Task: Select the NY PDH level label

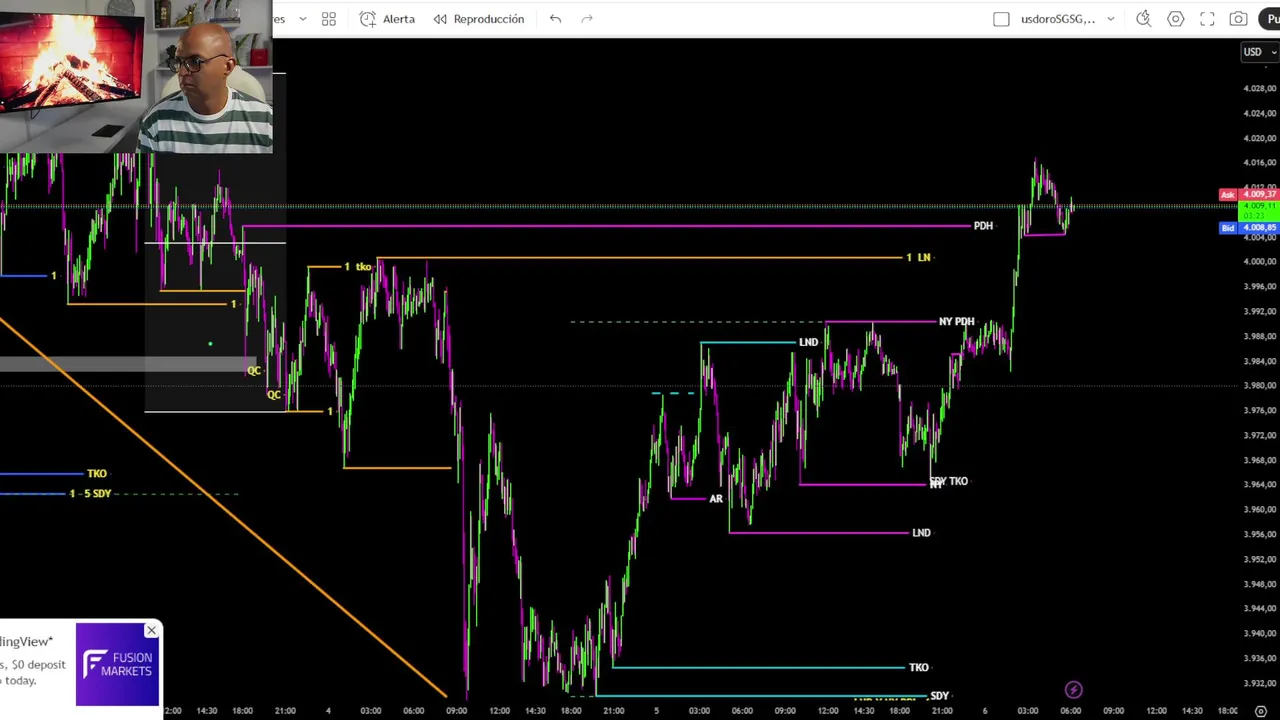Action: pyautogui.click(x=956, y=322)
